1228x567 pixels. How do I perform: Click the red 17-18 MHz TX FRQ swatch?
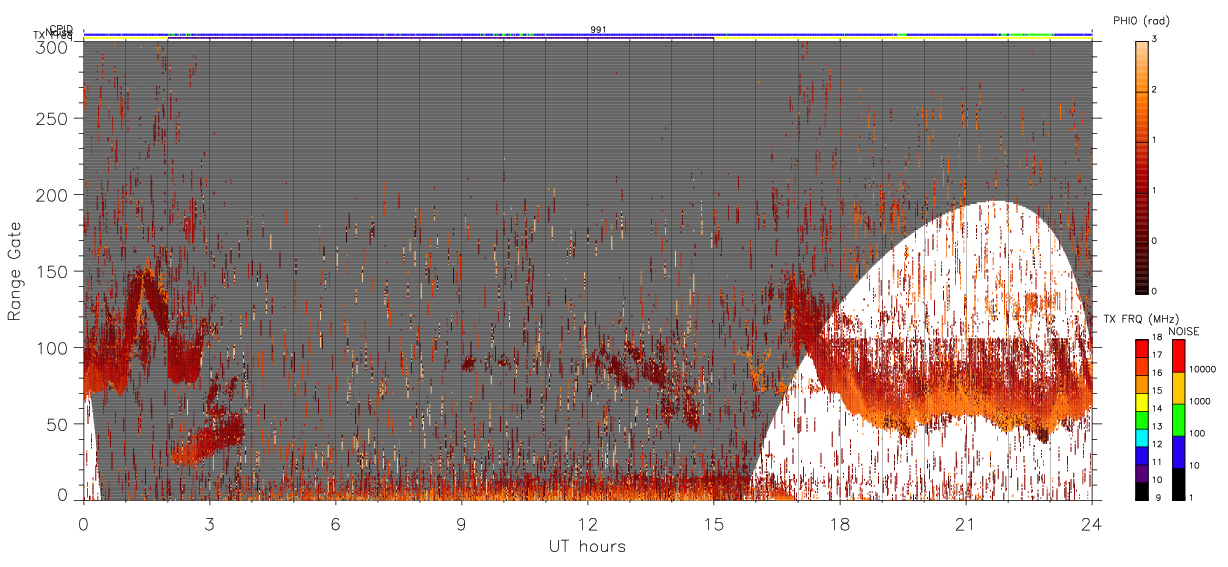1142,349
